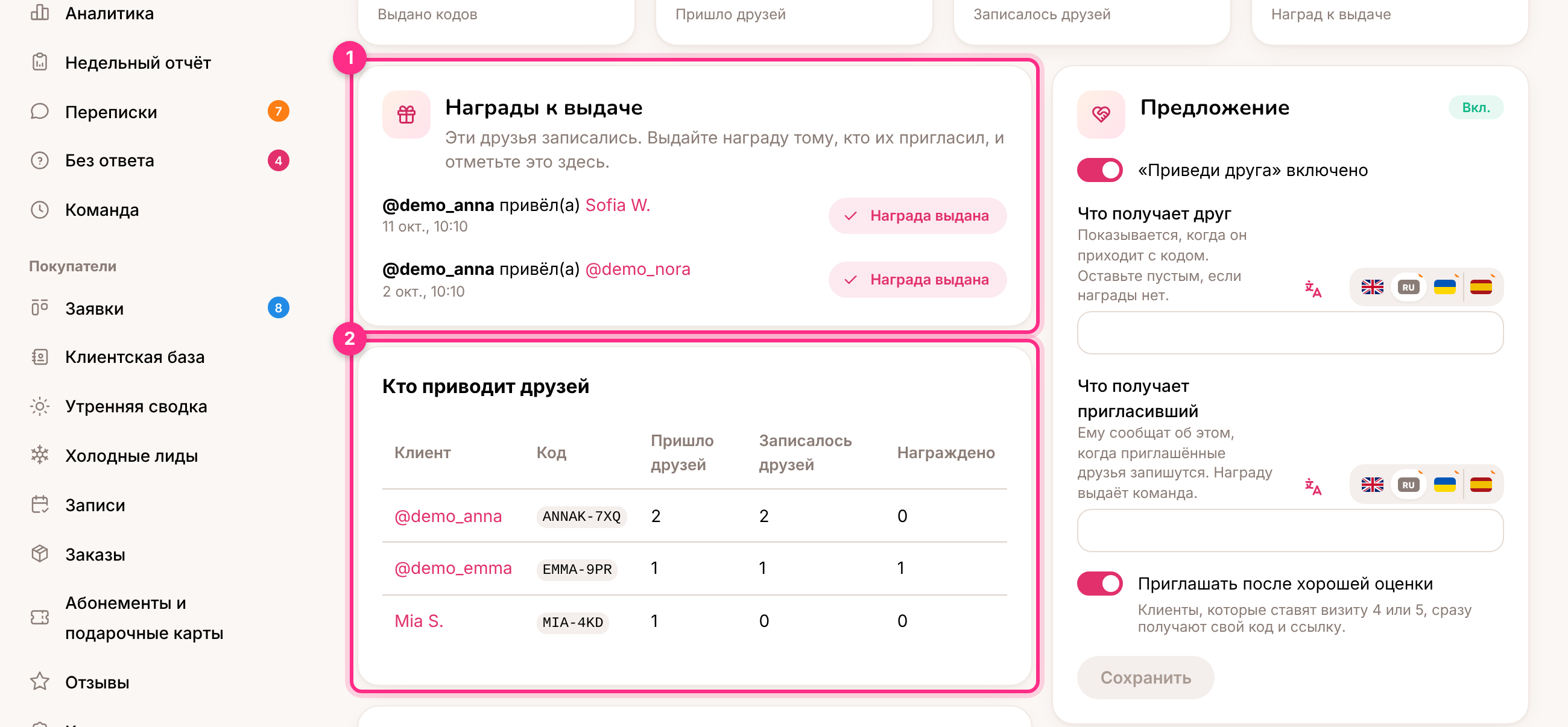The height and width of the screenshot is (727, 1568).
Task: Open the Недельный отчёт clipboard icon
Action: 40,62
